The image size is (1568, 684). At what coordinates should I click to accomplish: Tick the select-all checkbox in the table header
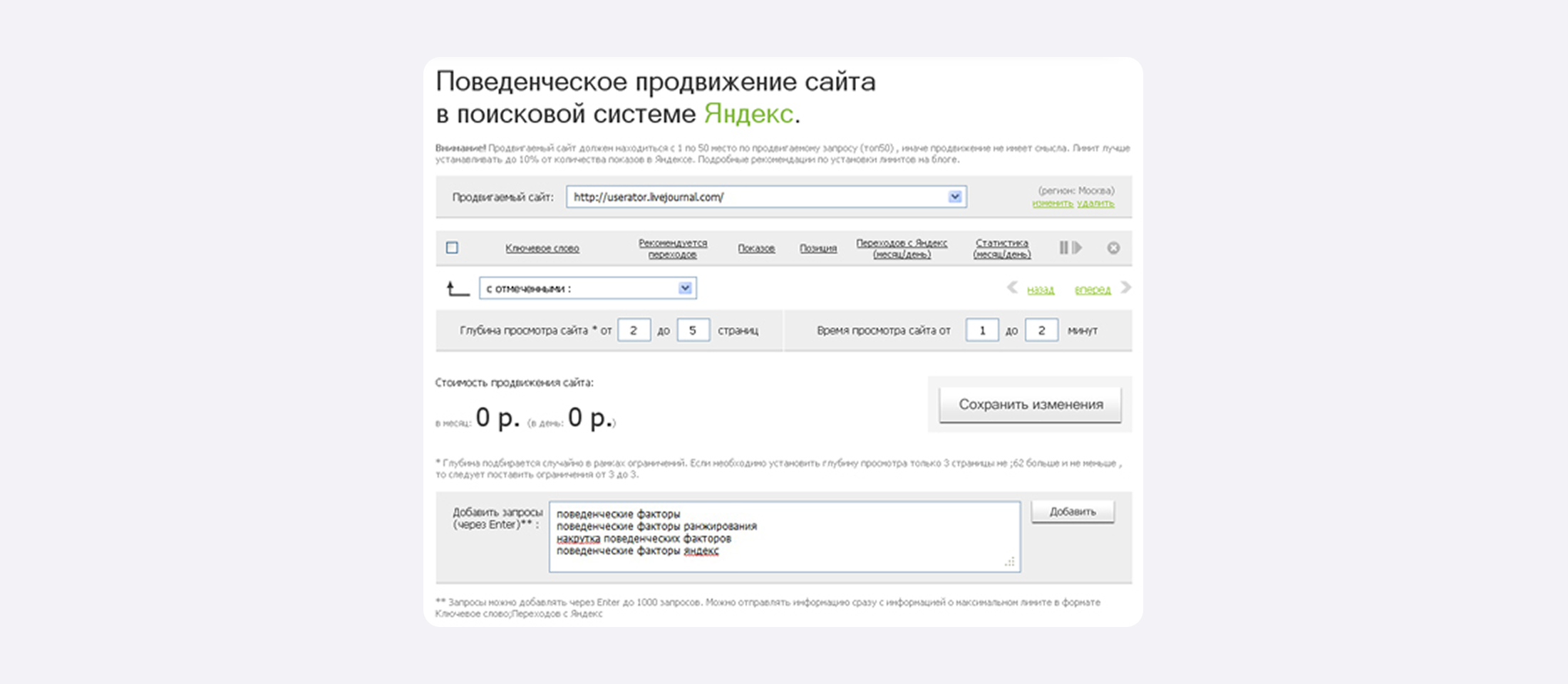452,247
